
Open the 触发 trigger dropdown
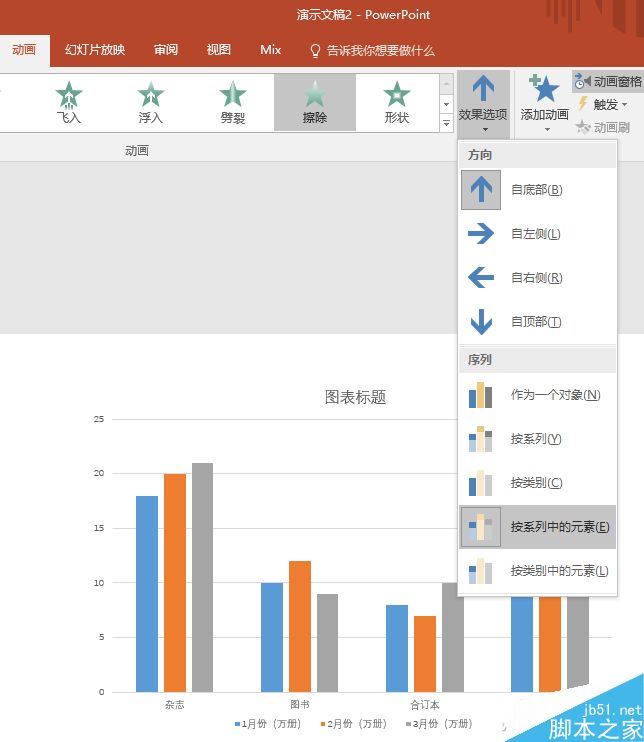coord(603,104)
